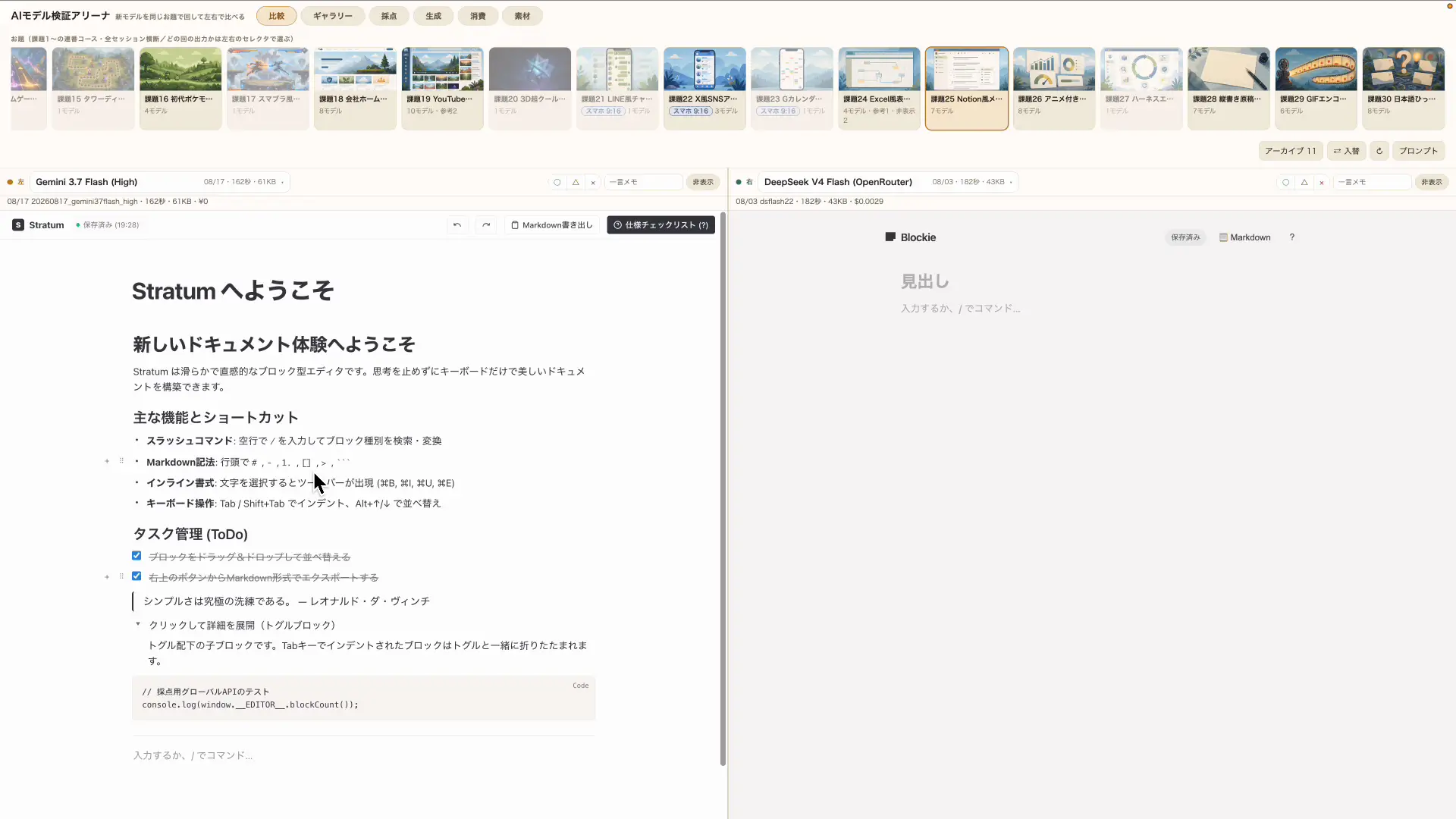Redo the edit in Stratum
The width and height of the screenshot is (1456, 819).
tap(486, 225)
